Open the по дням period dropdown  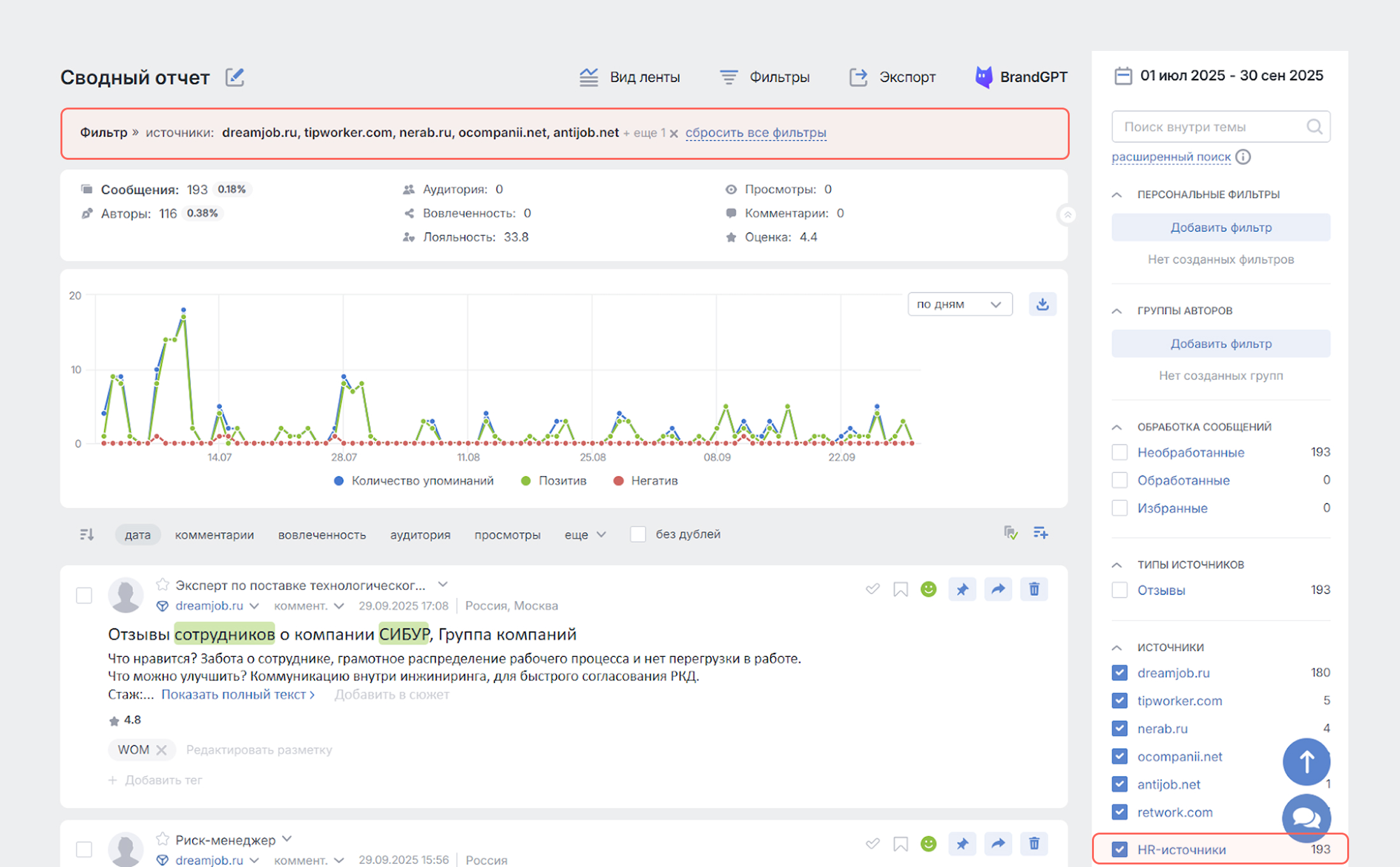(959, 304)
